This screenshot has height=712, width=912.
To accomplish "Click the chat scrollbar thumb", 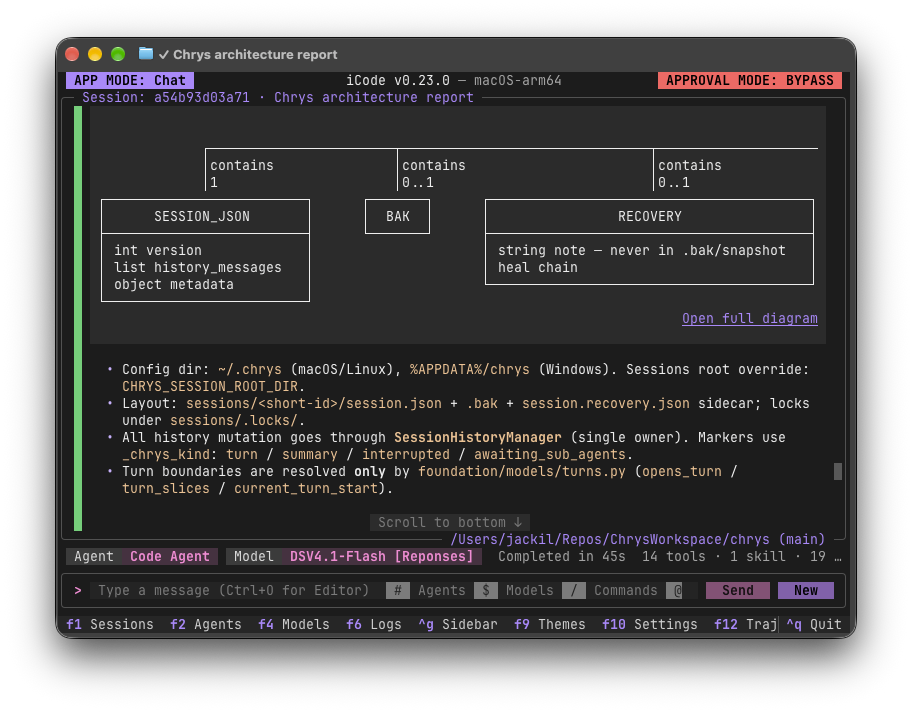I will pos(838,471).
